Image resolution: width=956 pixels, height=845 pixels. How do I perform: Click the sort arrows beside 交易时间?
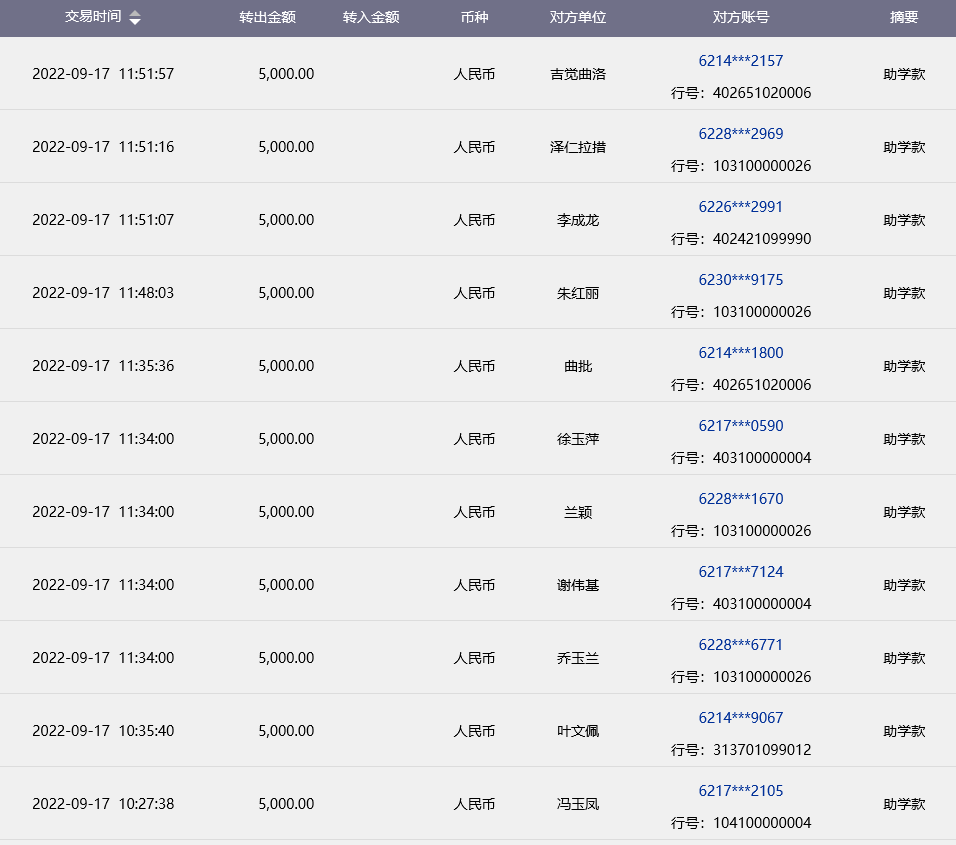(x=135, y=18)
